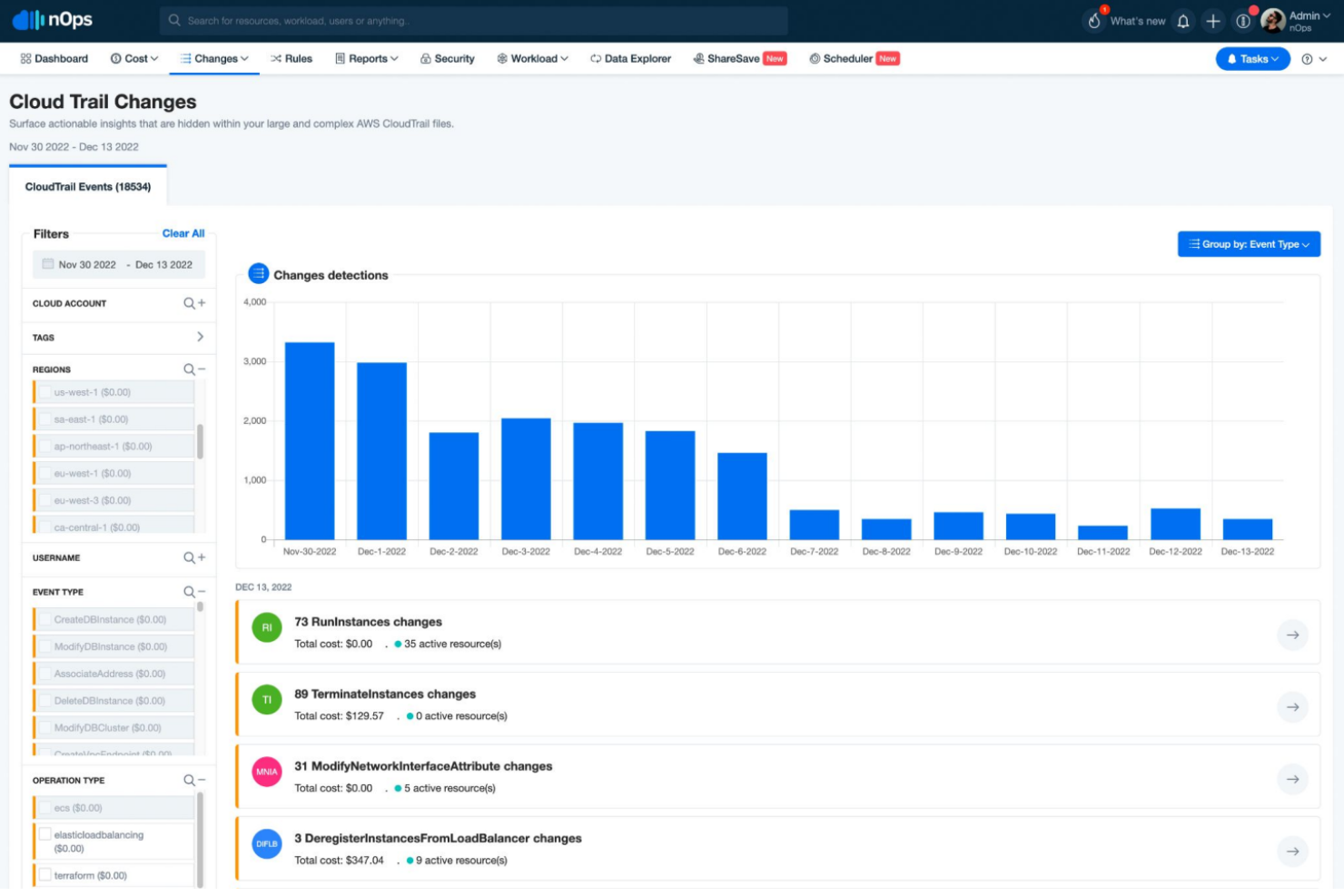Open 73 RunInstances changes title
The height and width of the screenshot is (896, 1344).
368,622
